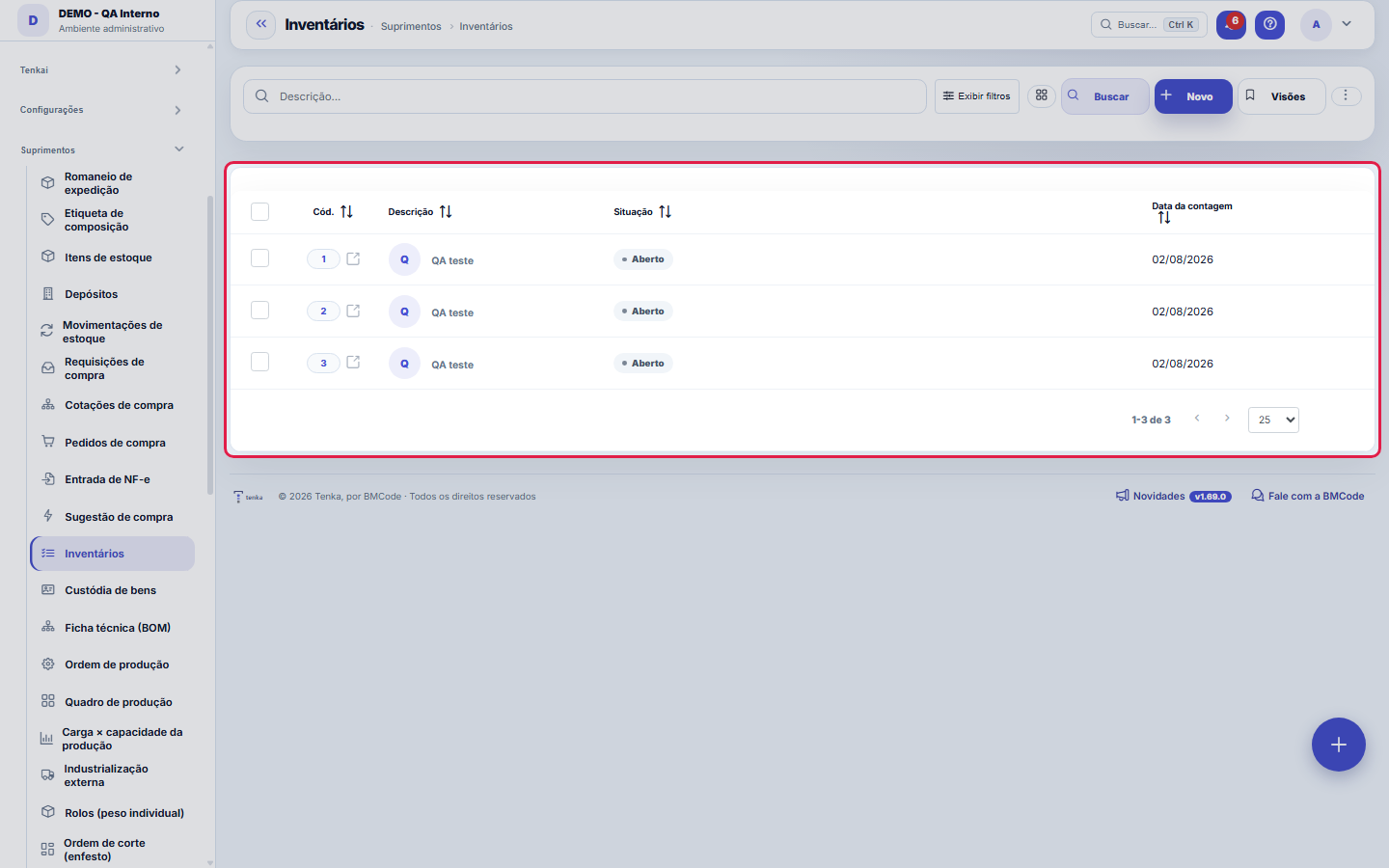Click the Suprimentos breadcrumb link
The width and height of the screenshot is (1389, 868).
coord(411,26)
